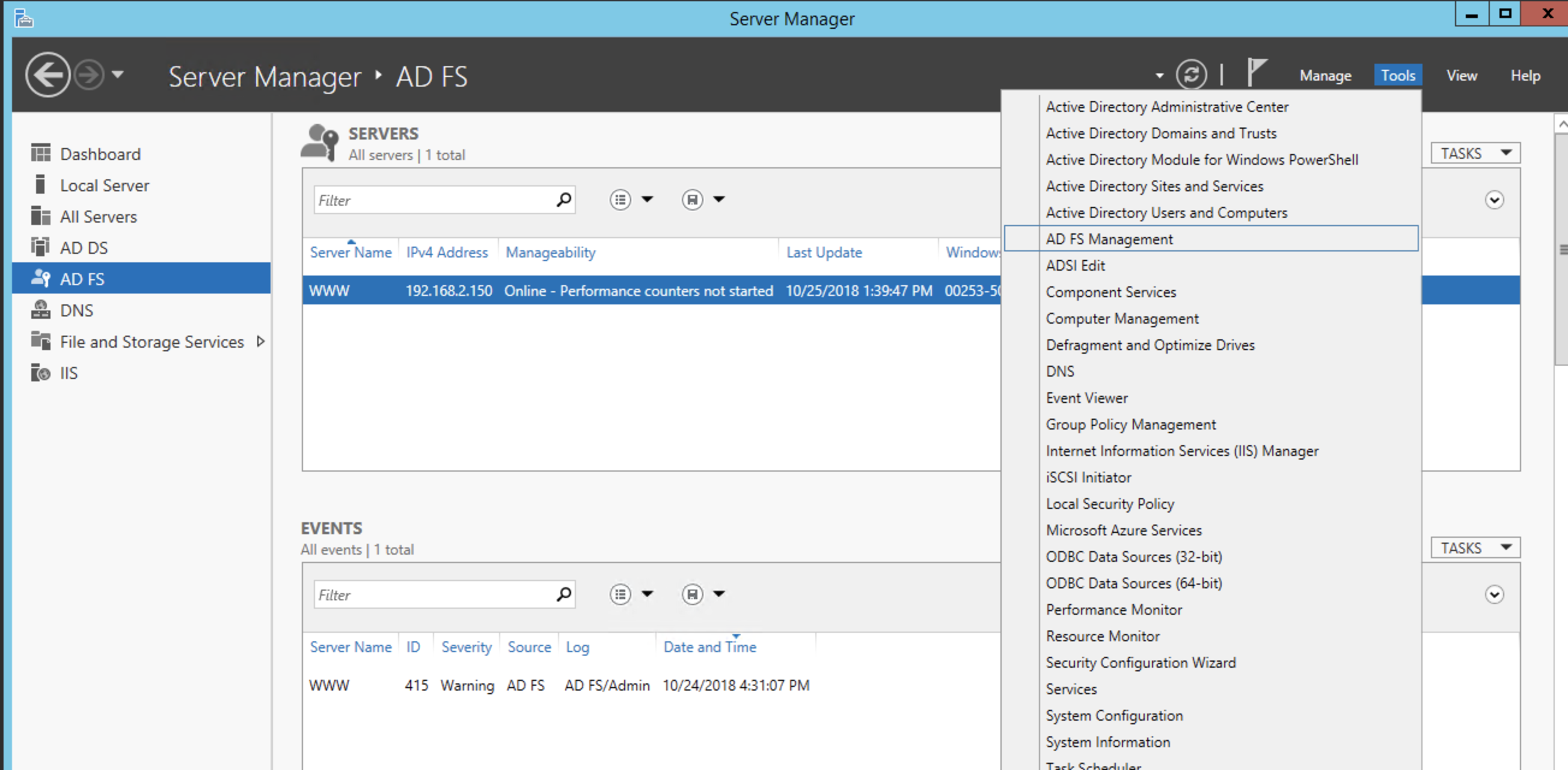The width and height of the screenshot is (1568, 770).
Task: Click Servers save query icon
Action: point(692,199)
